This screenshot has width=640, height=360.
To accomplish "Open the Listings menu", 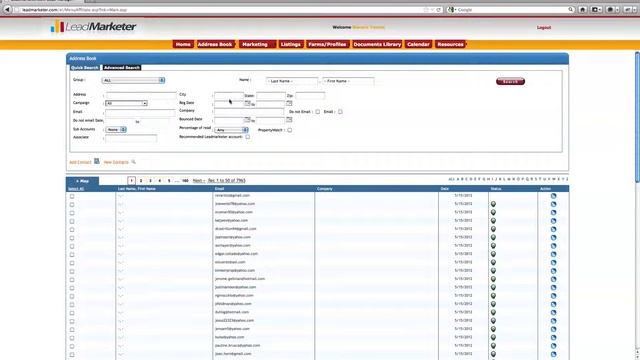I will tap(291, 44).
